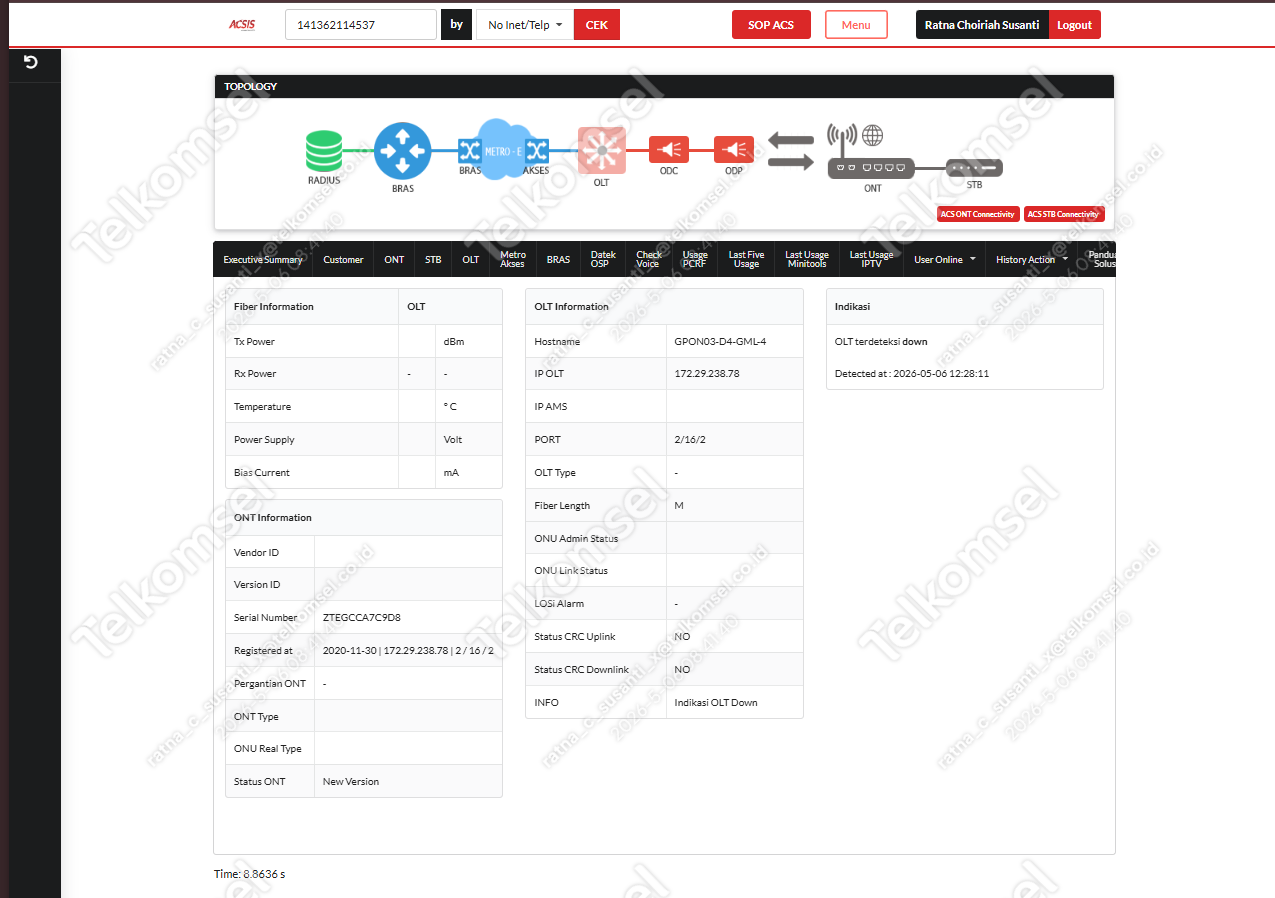Click the Status CRC Uplink row label

click(x=575, y=637)
